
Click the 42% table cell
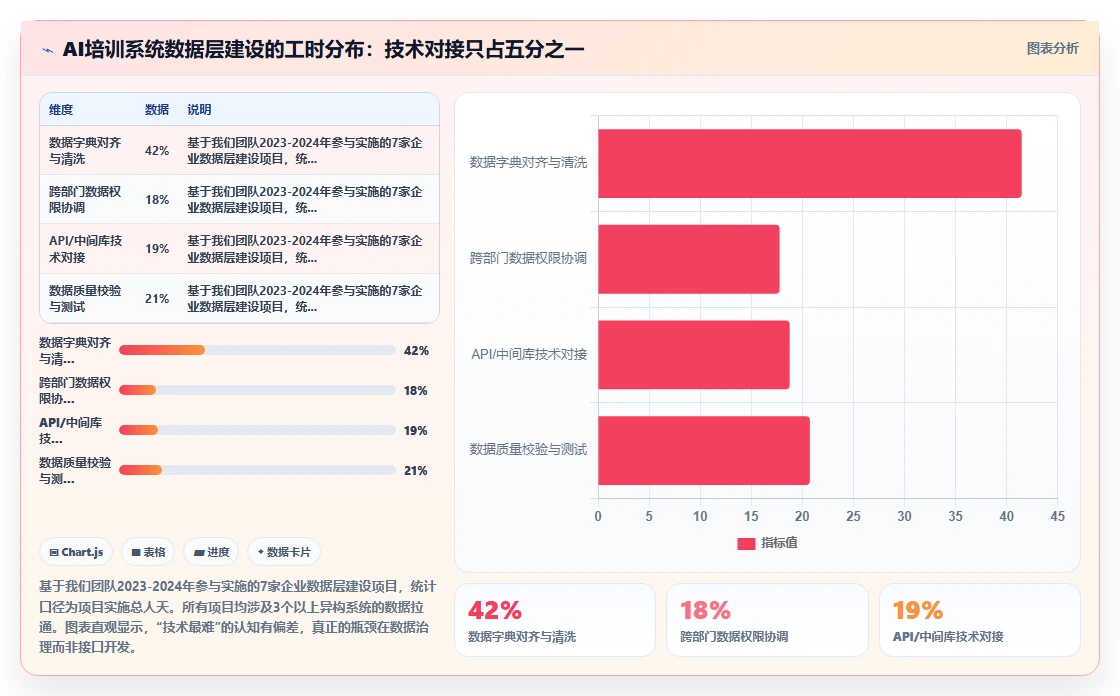157,151
